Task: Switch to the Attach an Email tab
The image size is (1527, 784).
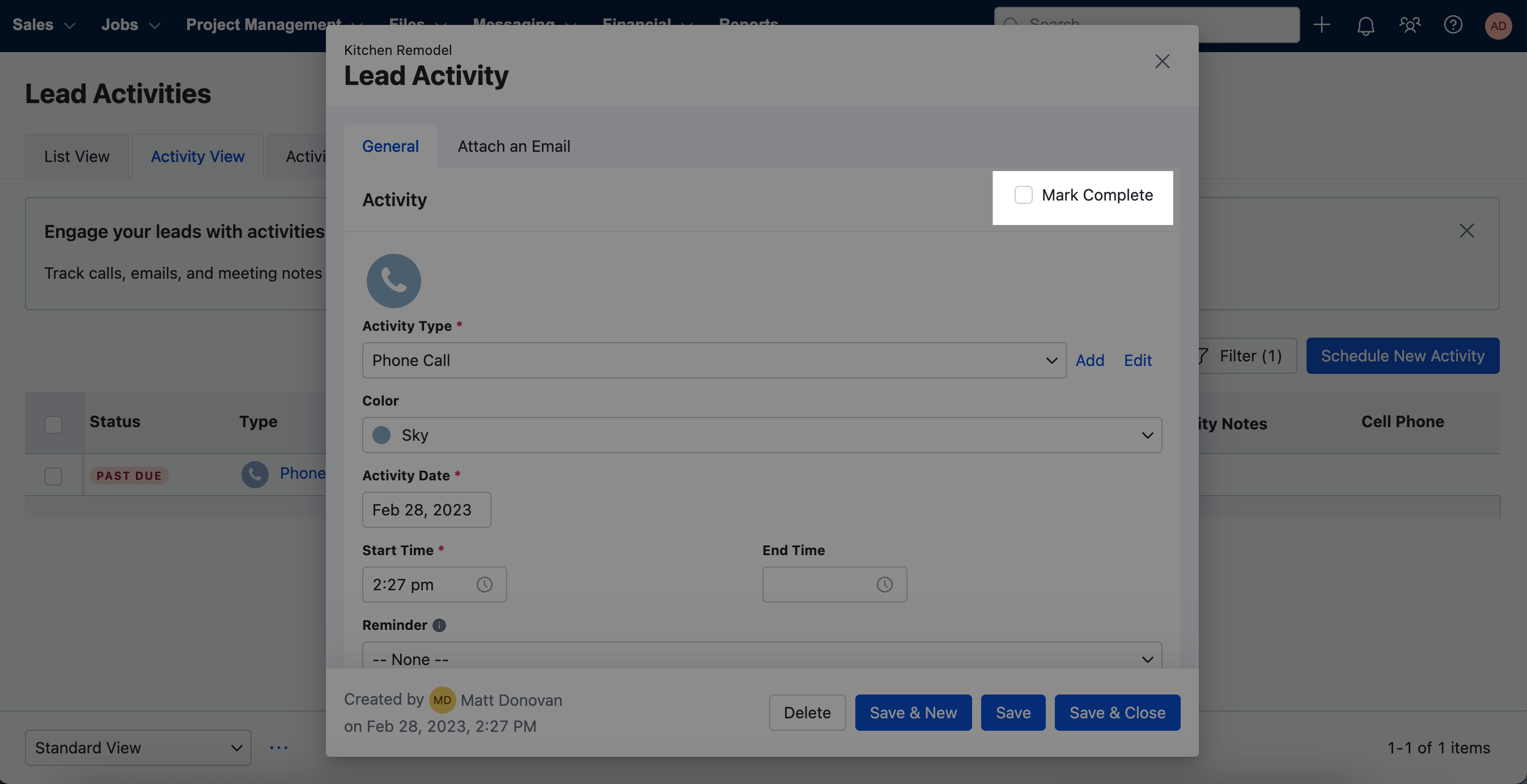Action: tap(514, 146)
